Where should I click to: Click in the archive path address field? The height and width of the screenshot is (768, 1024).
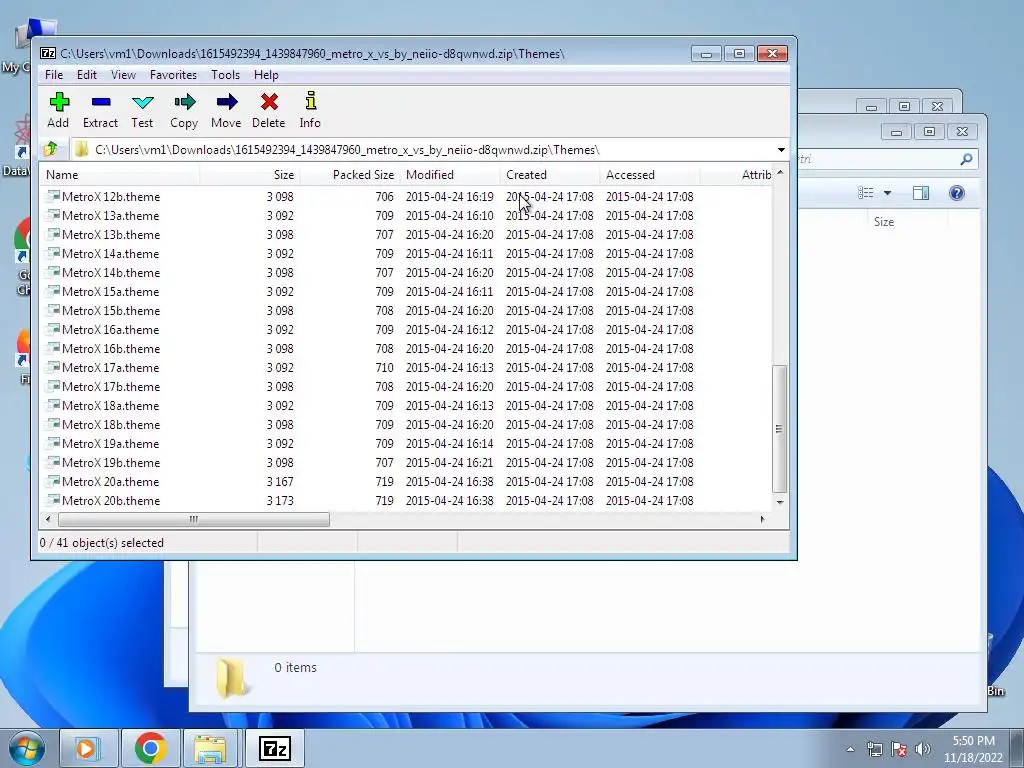point(423,150)
